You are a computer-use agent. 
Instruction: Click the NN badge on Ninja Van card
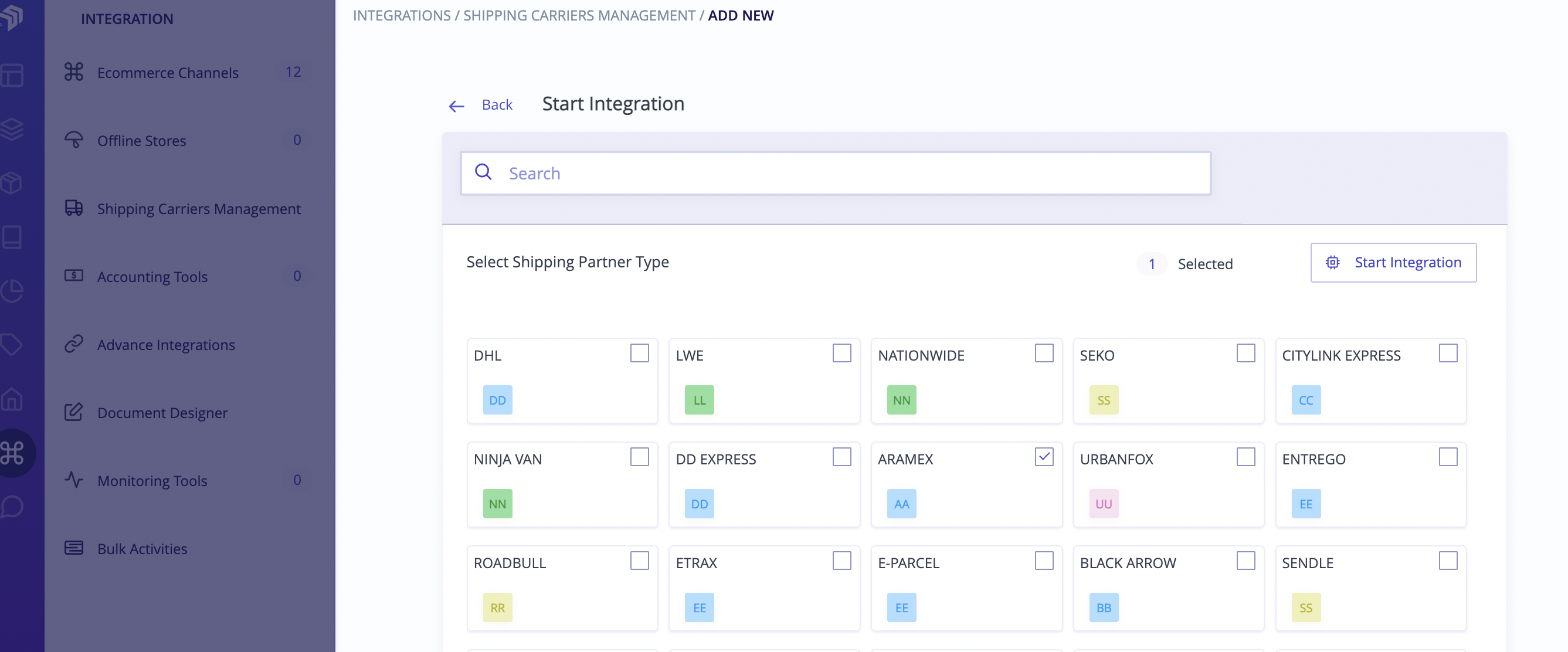point(497,504)
